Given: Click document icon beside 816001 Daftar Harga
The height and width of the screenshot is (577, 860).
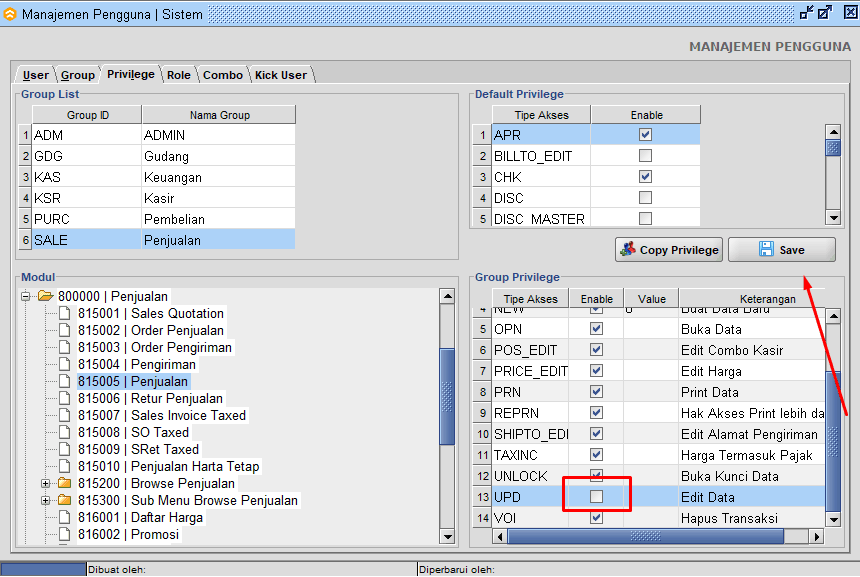Looking at the screenshot, I should tap(65, 518).
